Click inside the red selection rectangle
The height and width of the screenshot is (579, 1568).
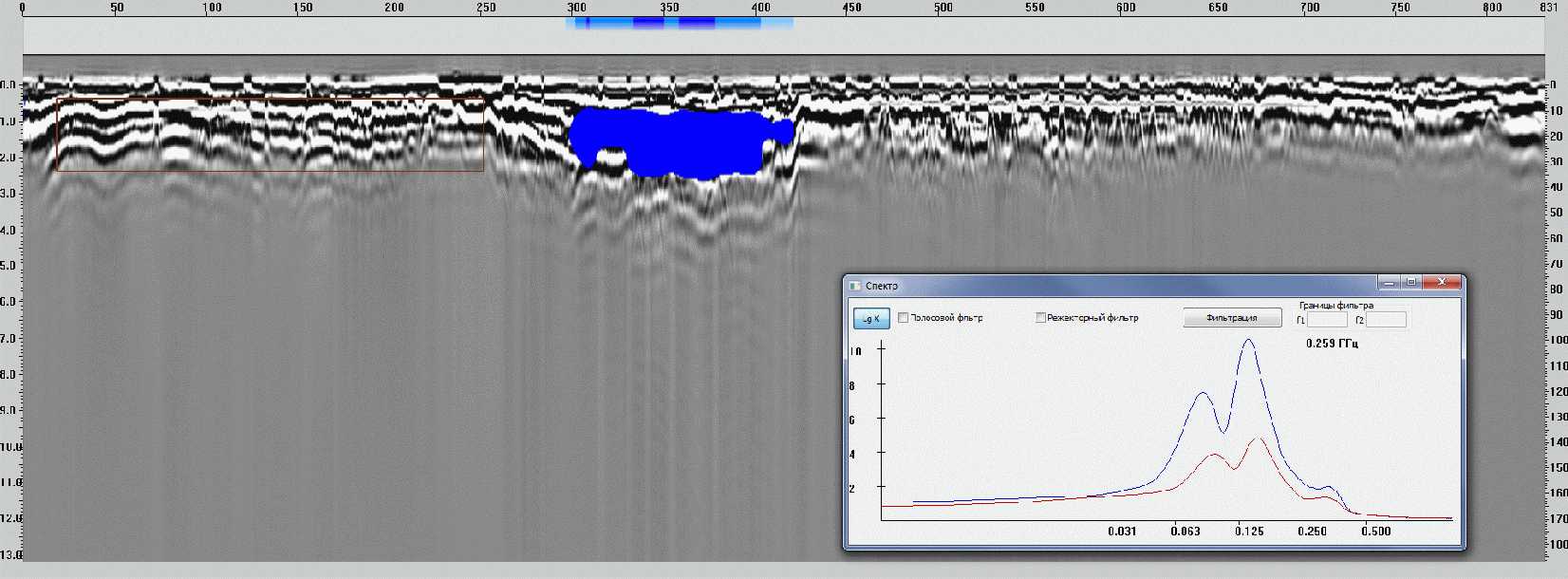(271, 135)
